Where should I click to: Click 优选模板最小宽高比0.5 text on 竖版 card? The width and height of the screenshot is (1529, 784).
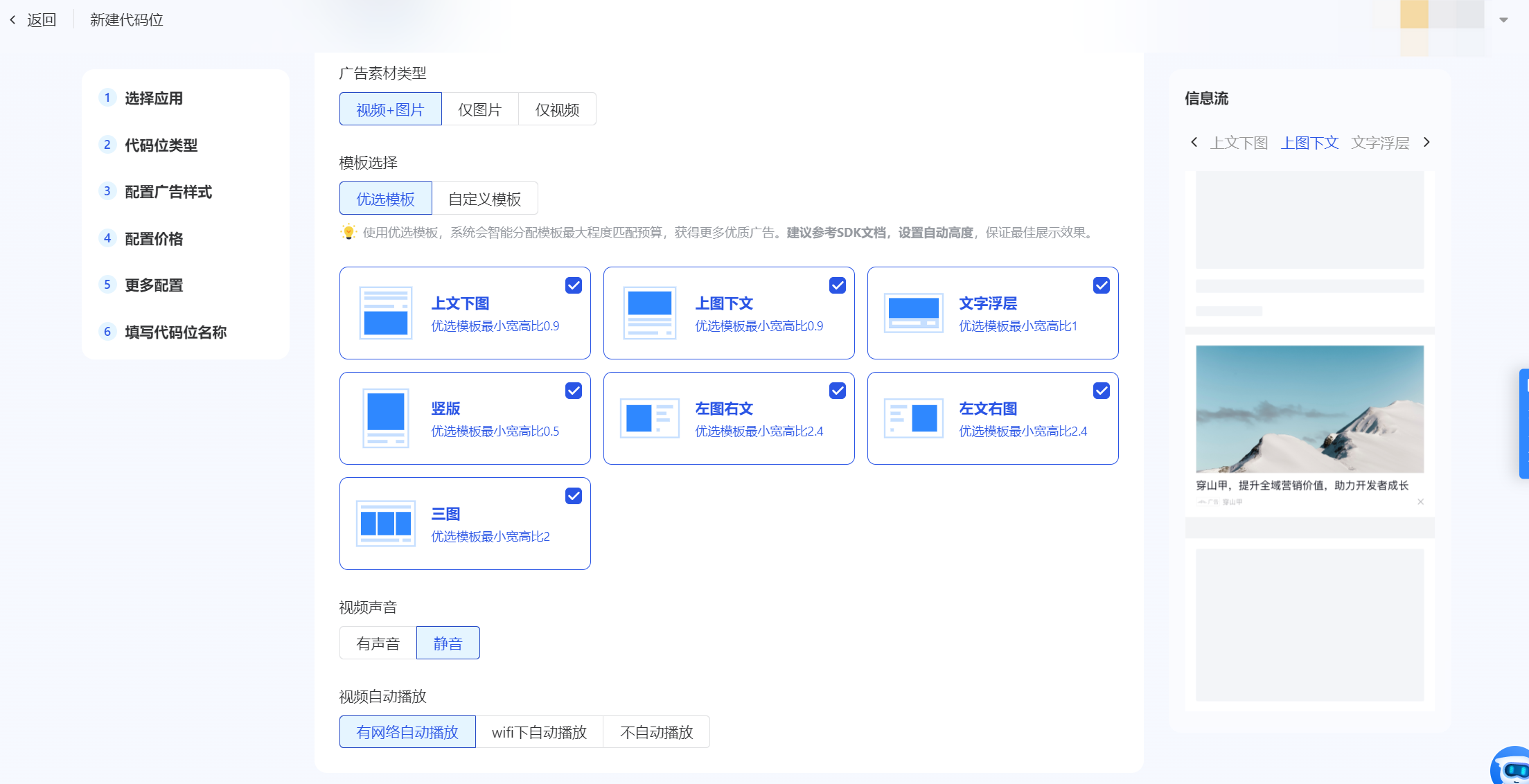495,431
